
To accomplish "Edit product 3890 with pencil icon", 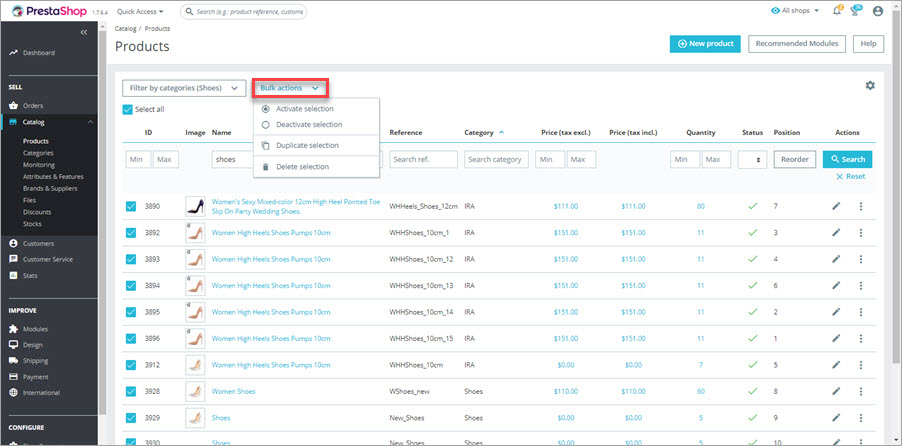I will tap(836, 206).
